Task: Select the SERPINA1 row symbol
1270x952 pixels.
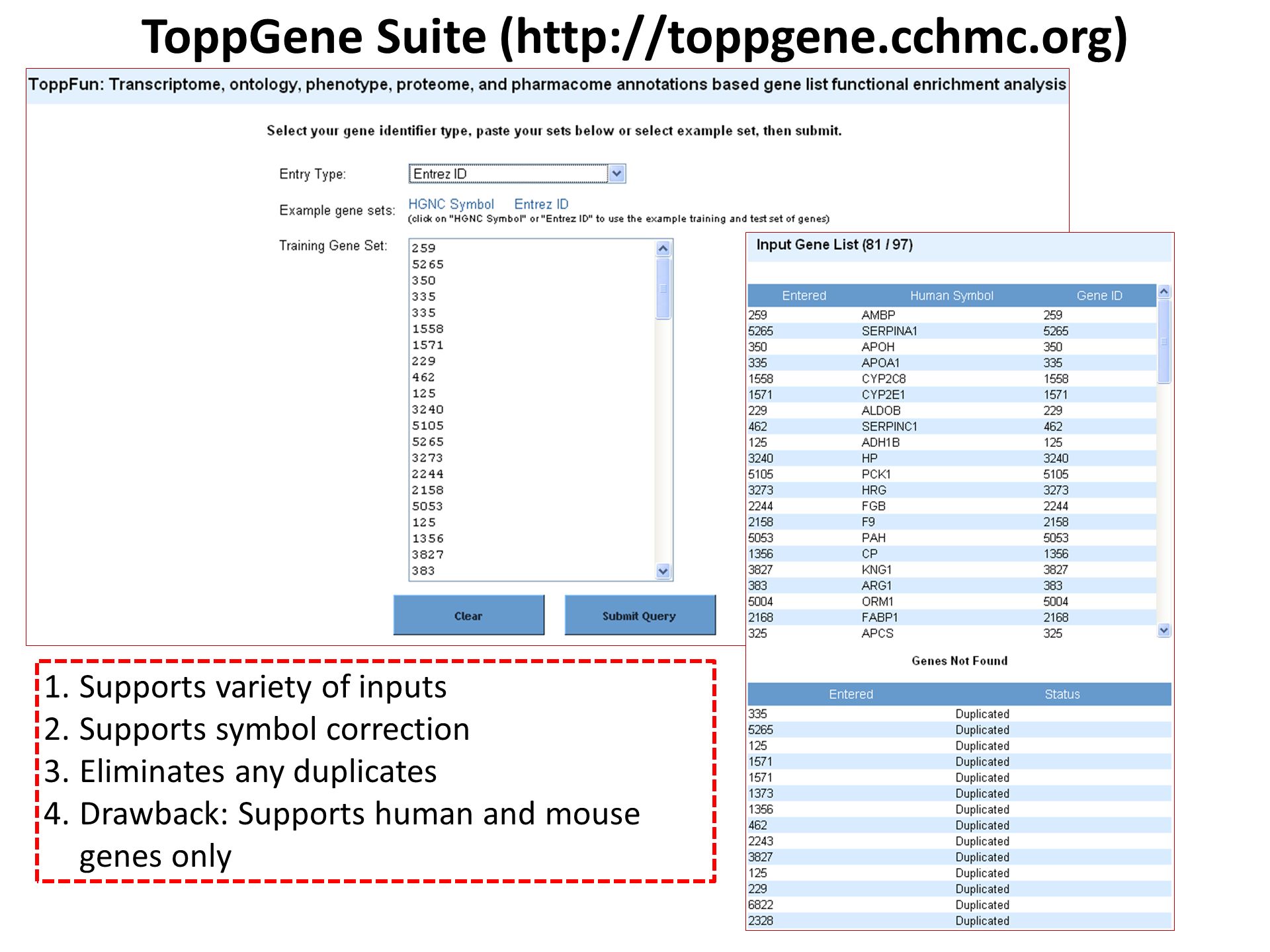Action: (x=889, y=331)
